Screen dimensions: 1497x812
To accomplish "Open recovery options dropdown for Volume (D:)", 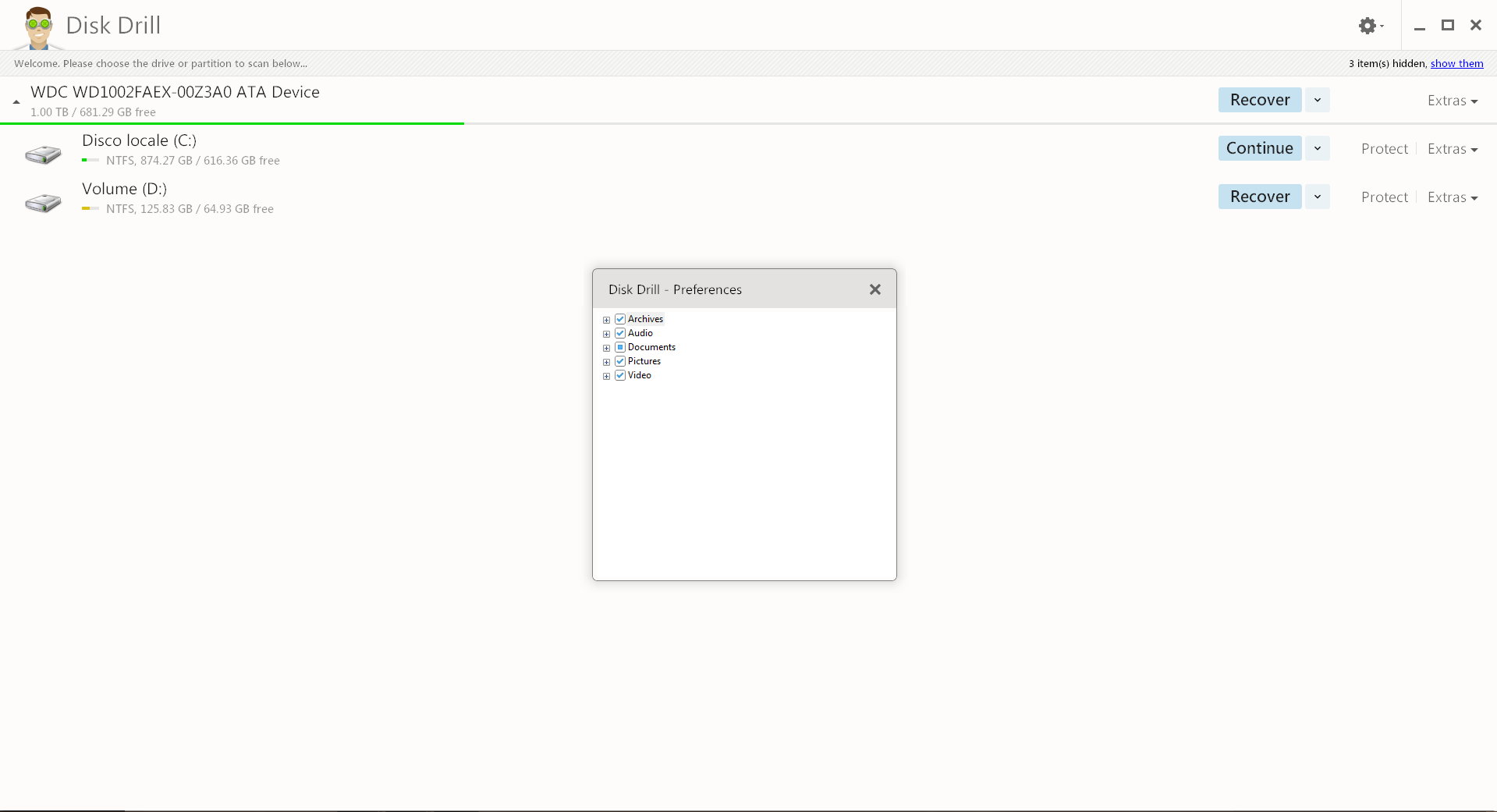I will (1318, 197).
